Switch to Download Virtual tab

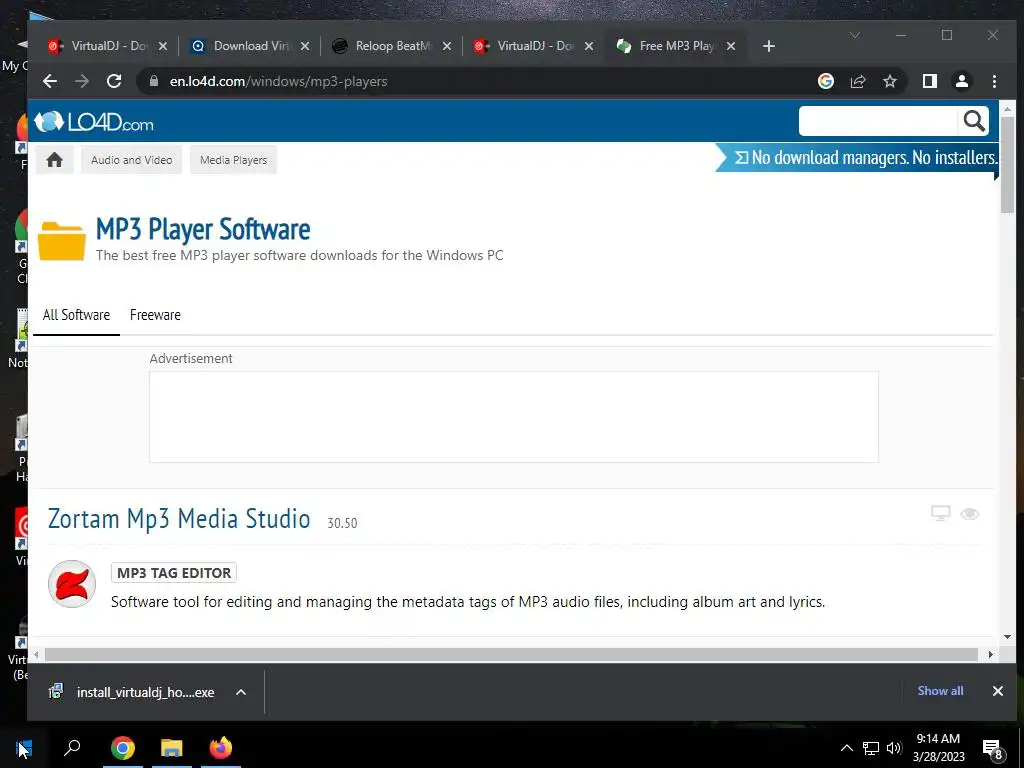[x=251, y=46]
